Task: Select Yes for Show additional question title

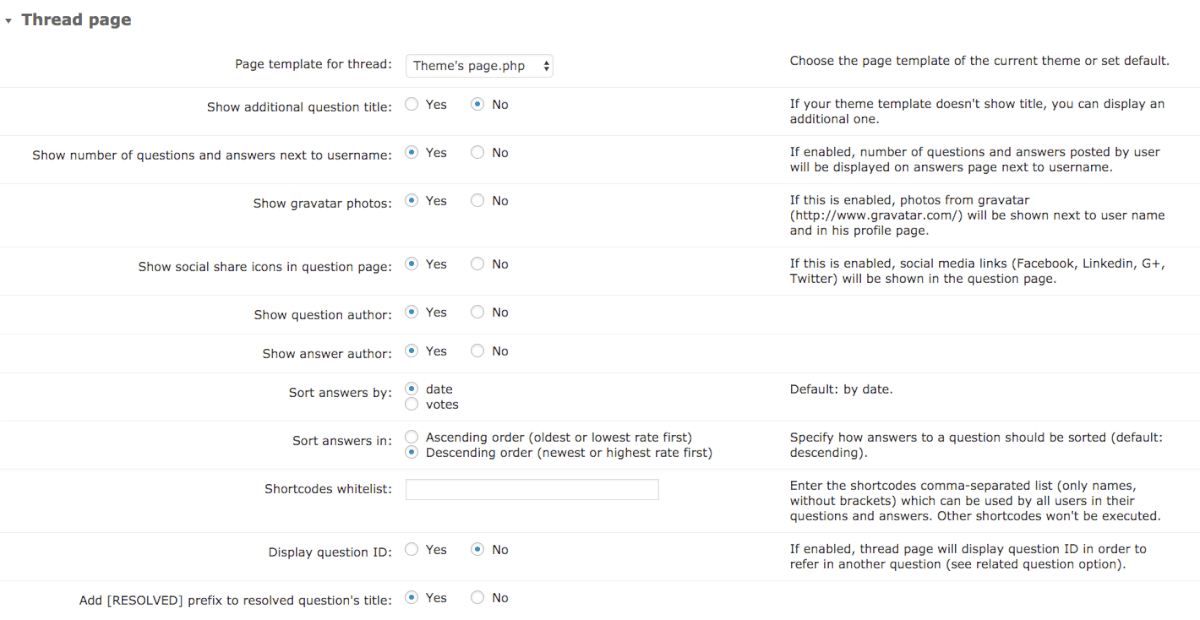Action: (x=412, y=104)
